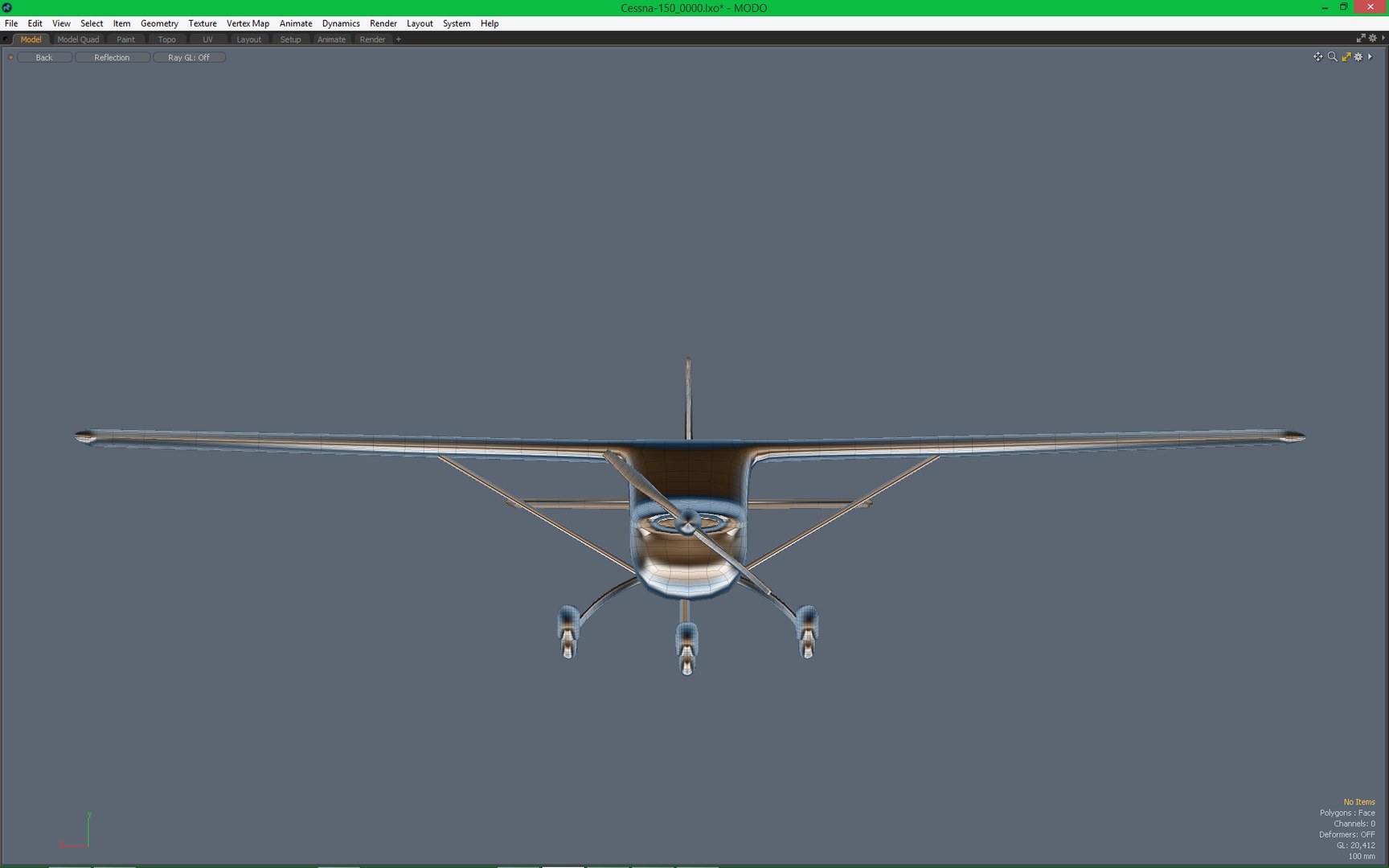Click the viewport zoom magnifier icon

pos(1332,57)
